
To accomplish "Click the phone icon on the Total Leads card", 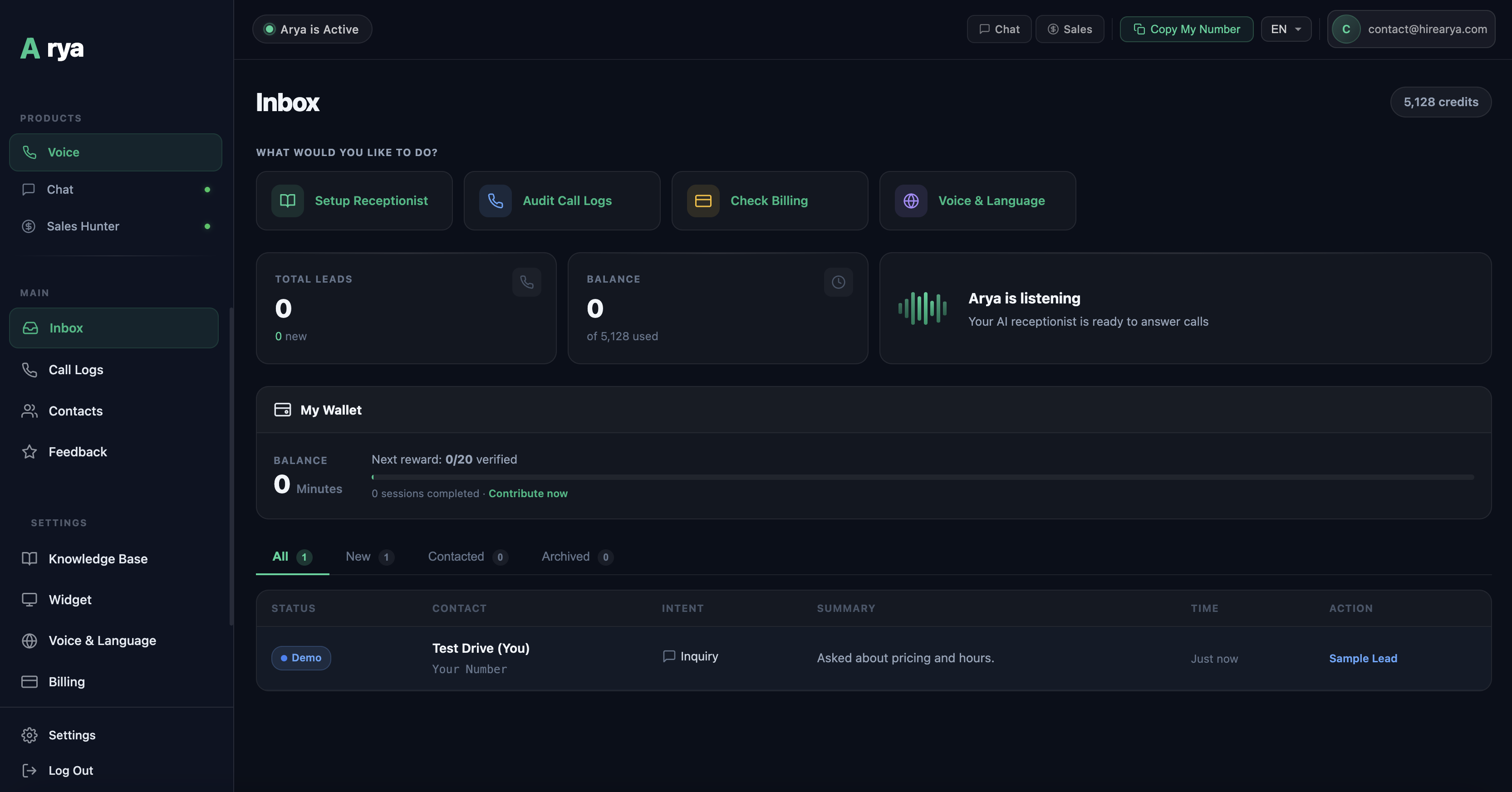I will click(526, 282).
